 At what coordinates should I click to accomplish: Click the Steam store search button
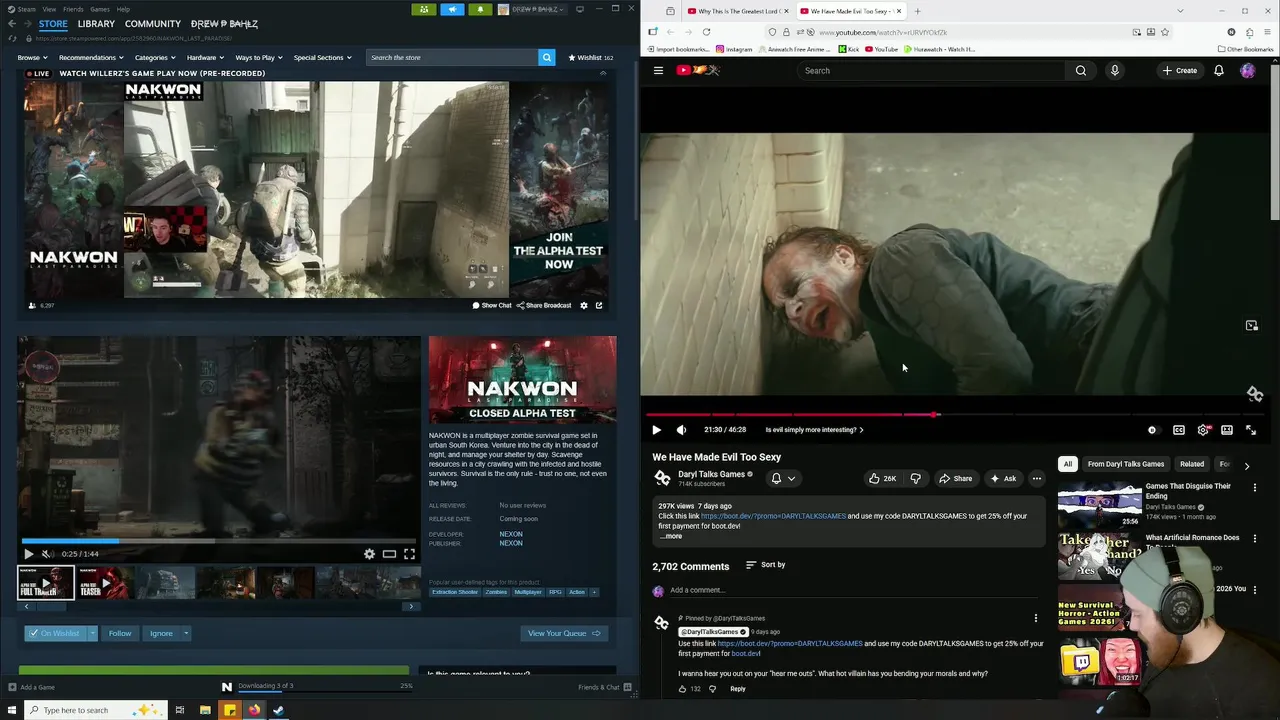click(x=547, y=57)
